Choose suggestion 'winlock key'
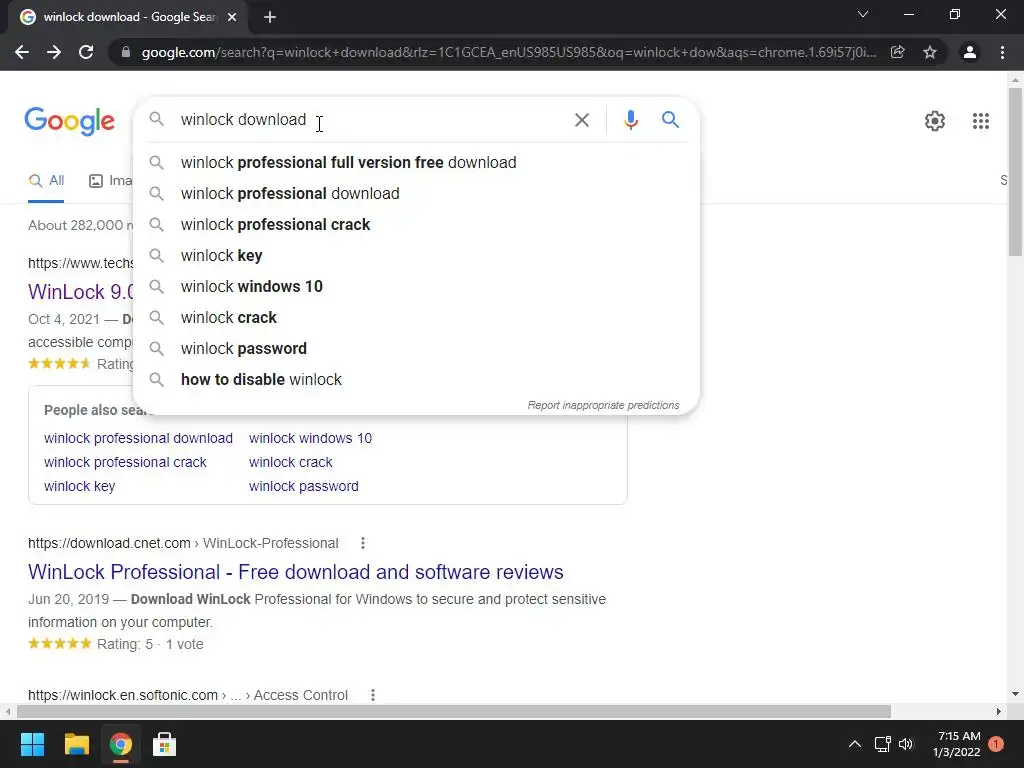The width and height of the screenshot is (1024, 768). tap(415, 255)
